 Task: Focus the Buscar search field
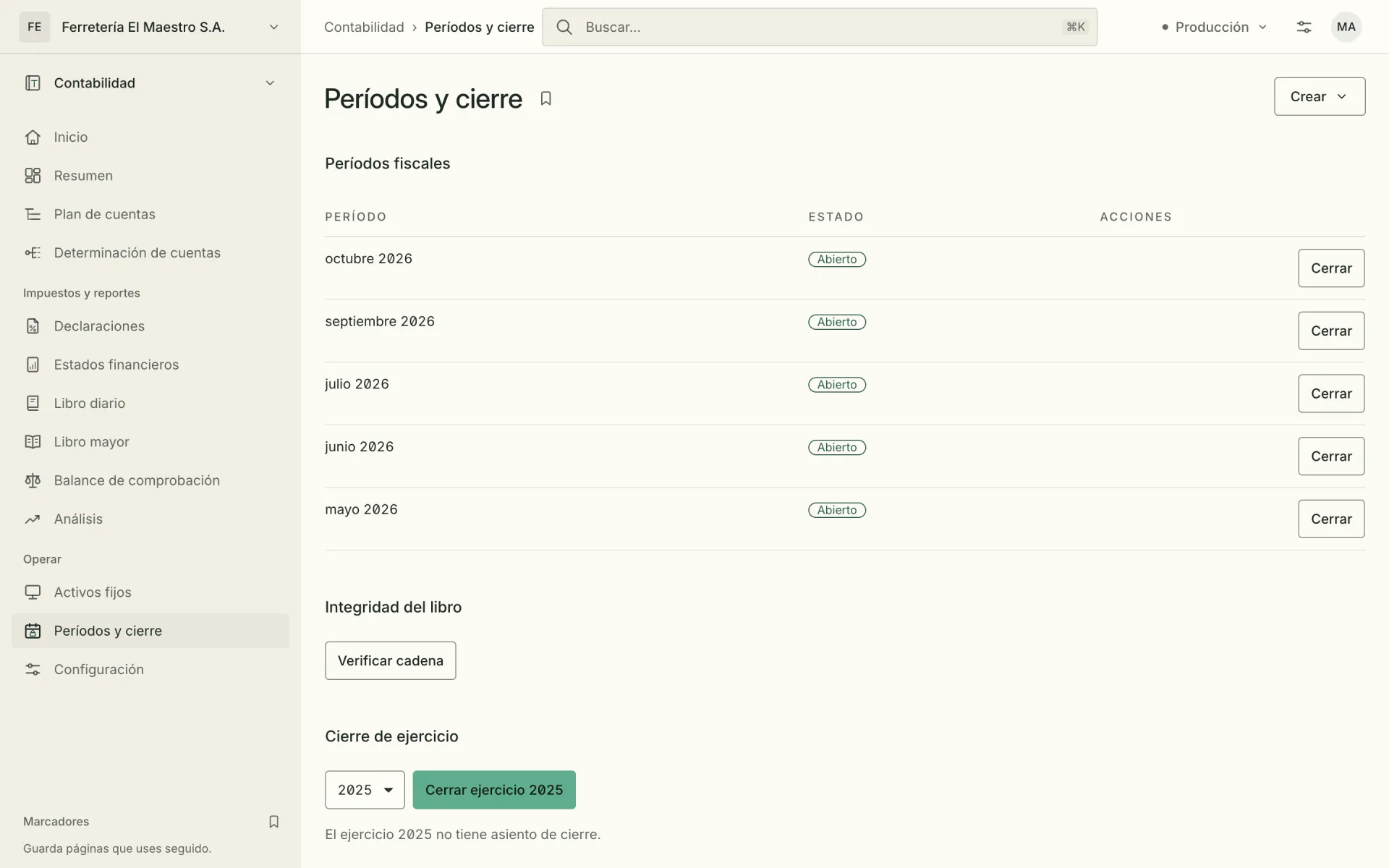(x=820, y=27)
